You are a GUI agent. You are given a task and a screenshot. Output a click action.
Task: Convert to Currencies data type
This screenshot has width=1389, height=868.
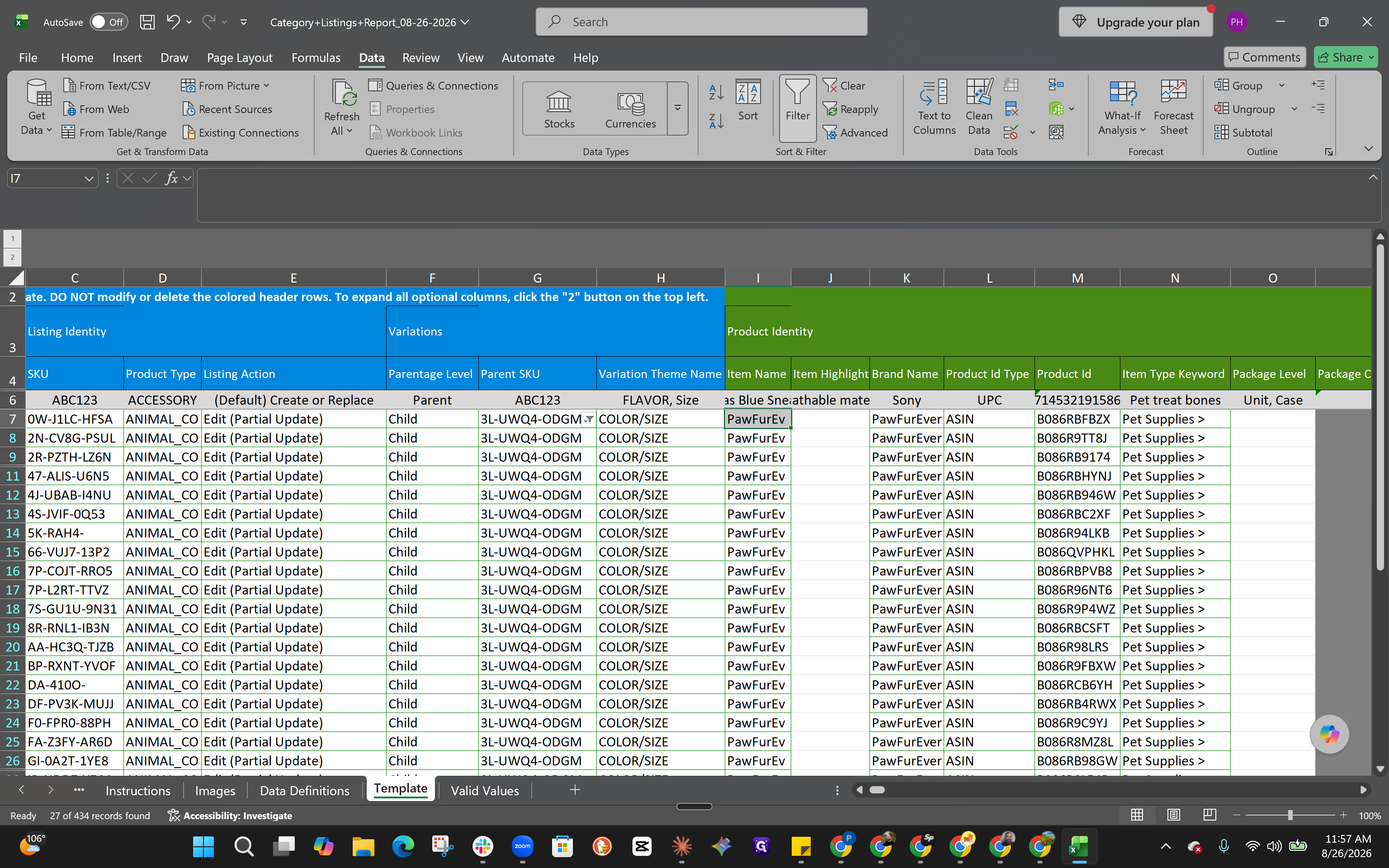pos(630,109)
